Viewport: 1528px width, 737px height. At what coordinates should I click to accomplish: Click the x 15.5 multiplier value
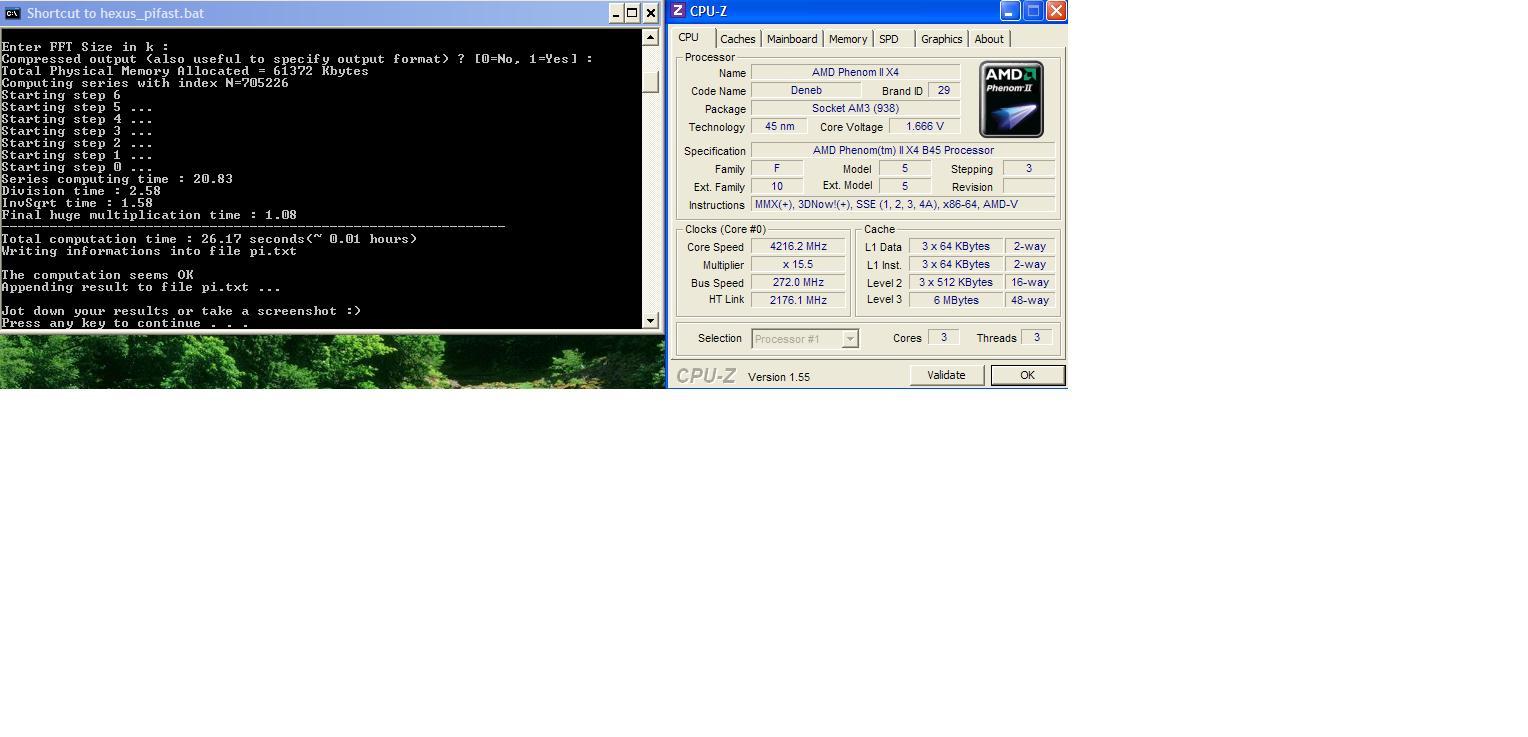(798, 264)
